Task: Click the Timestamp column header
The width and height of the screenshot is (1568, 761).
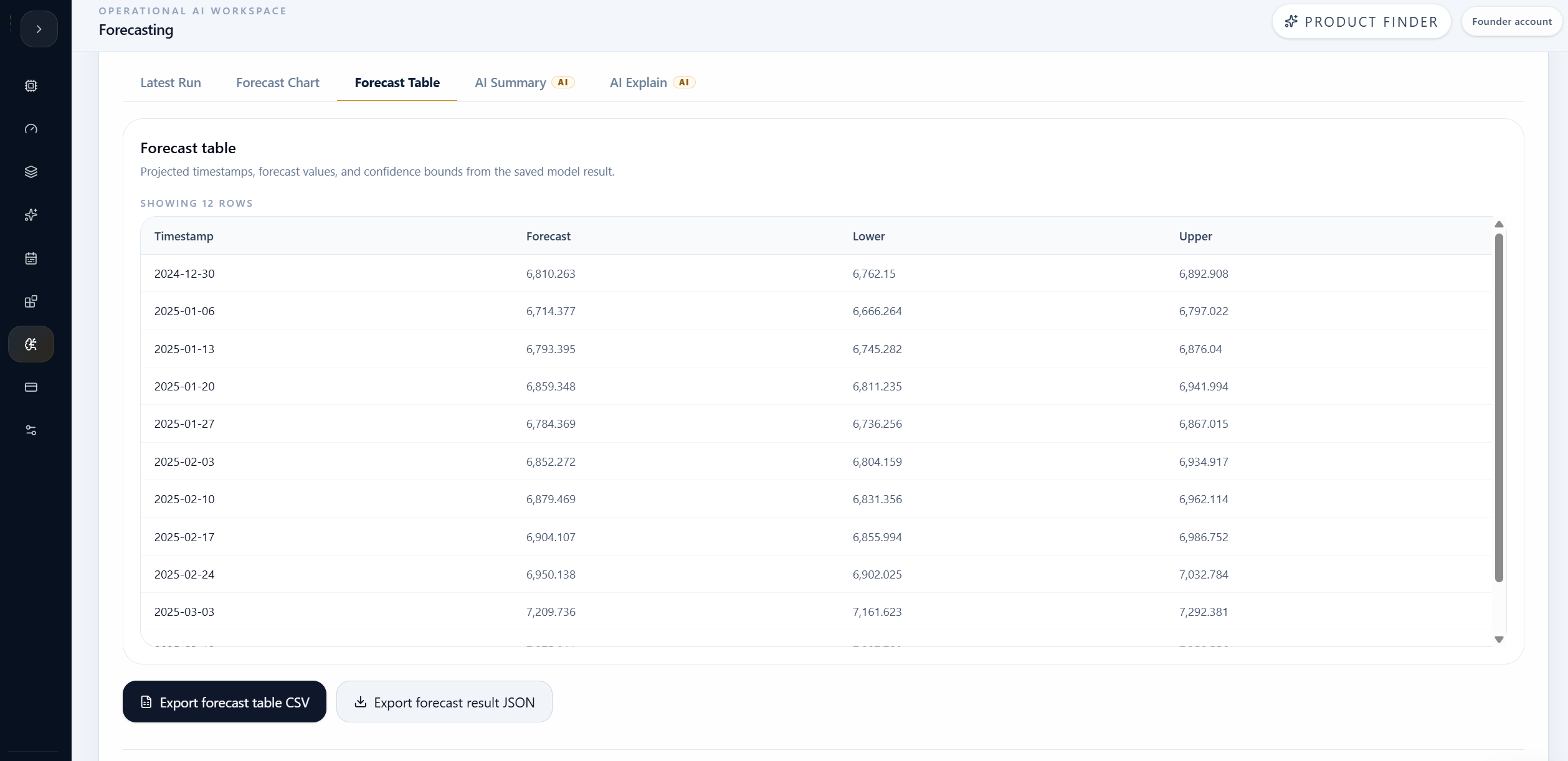Action: point(184,236)
